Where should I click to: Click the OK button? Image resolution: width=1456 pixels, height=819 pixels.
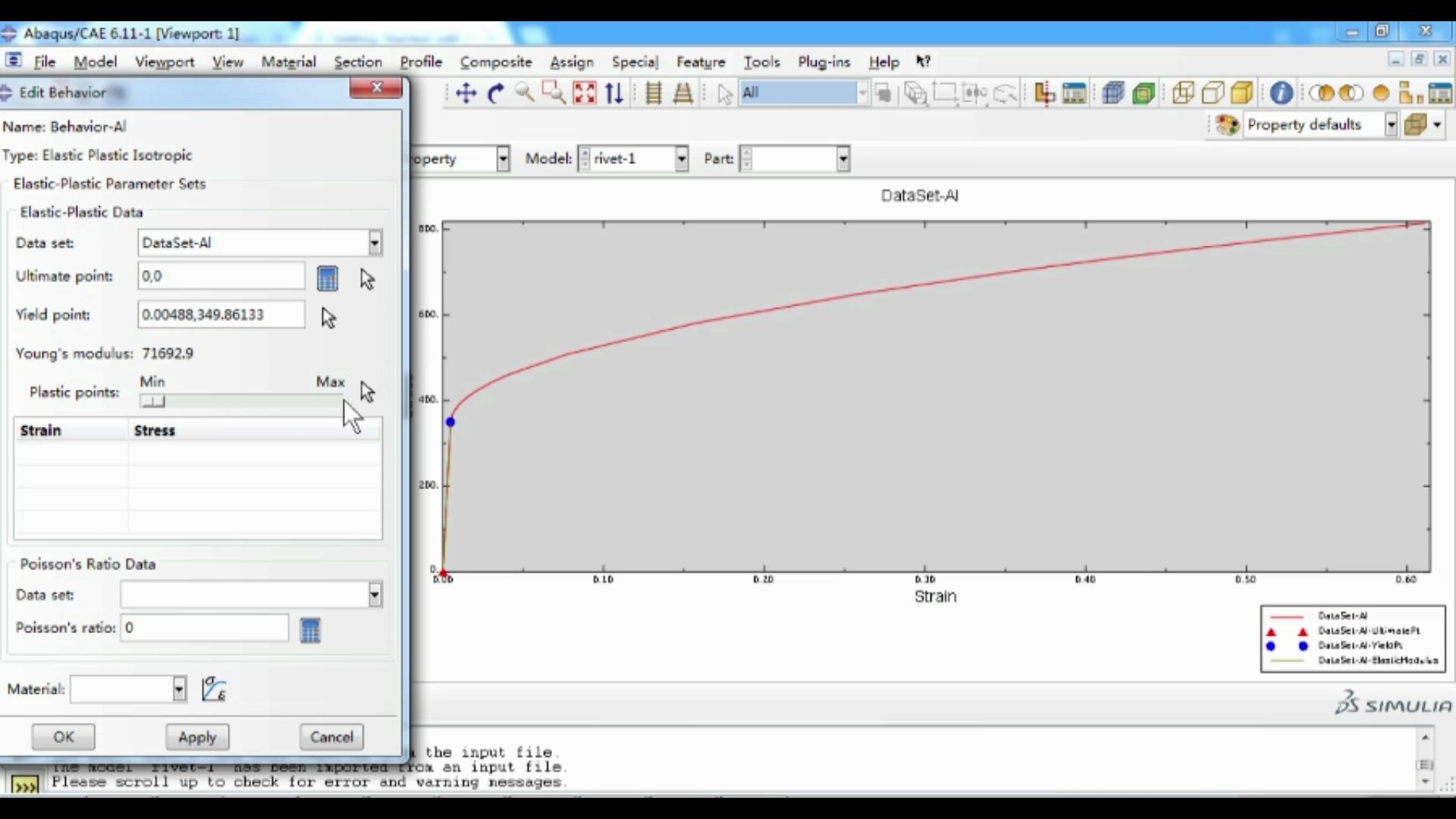point(64,736)
